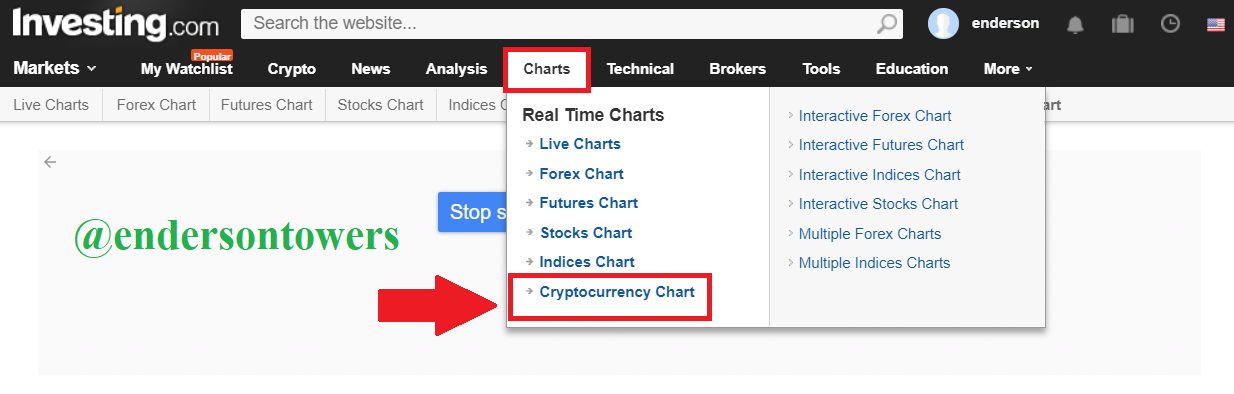This screenshot has width=1234, height=394.
Task: Open the portfolio briefcase icon
Action: click(x=1122, y=23)
